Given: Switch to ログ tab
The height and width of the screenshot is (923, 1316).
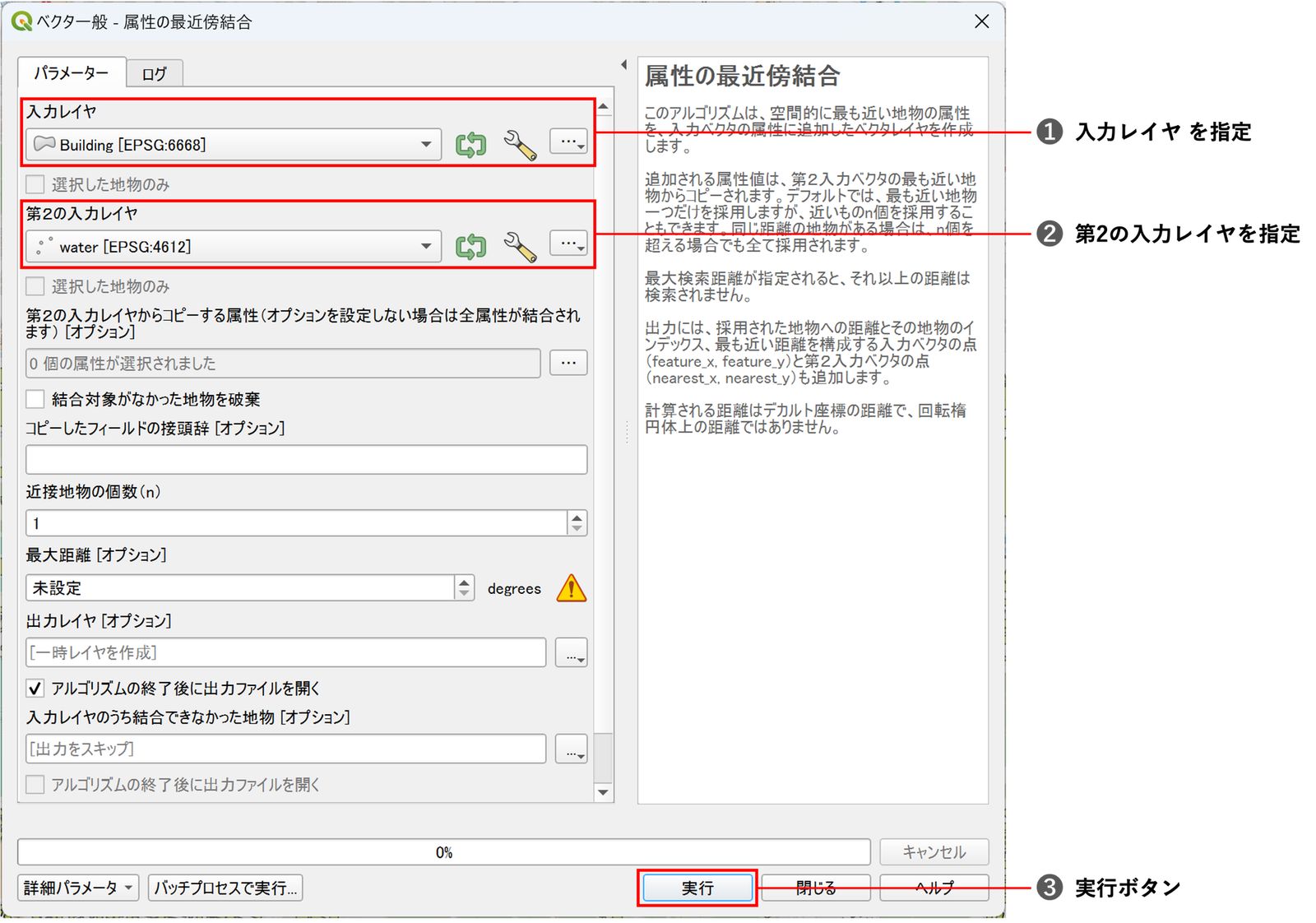Looking at the screenshot, I should (x=154, y=74).
